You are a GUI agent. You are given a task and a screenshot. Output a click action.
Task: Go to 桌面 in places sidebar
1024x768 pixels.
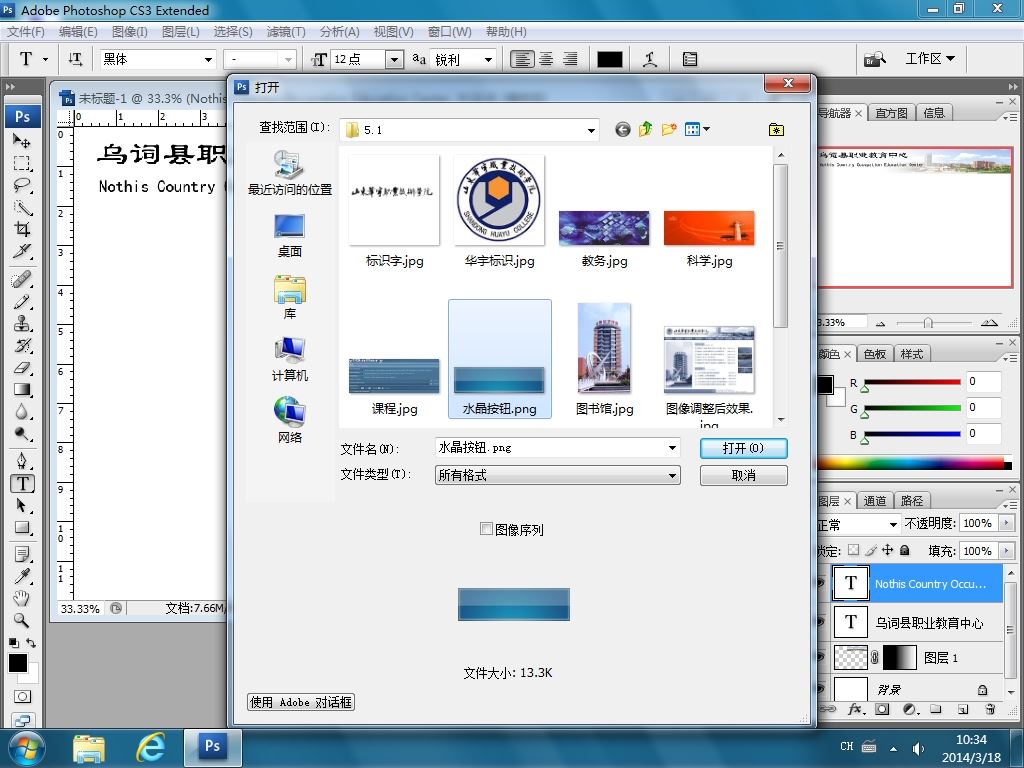tap(289, 236)
